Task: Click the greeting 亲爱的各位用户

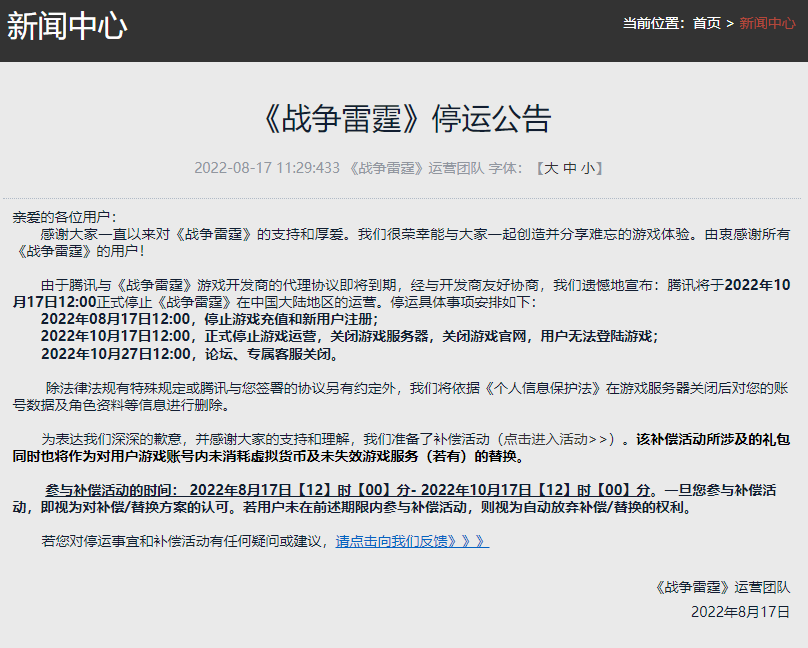Action: pyautogui.click(x=65, y=217)
